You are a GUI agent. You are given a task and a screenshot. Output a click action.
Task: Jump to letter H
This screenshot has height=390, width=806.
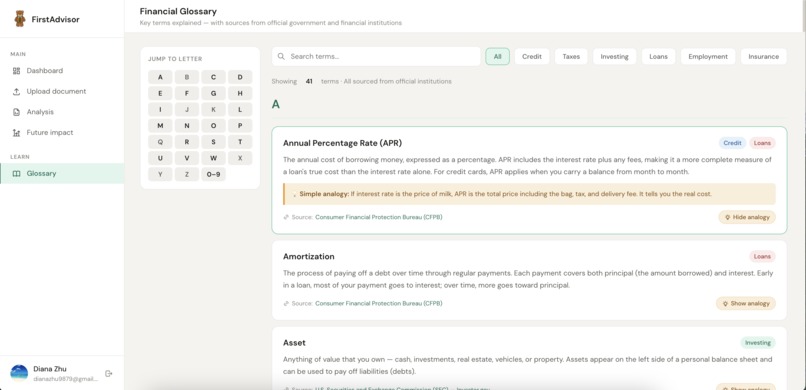[x=240, y=94]
